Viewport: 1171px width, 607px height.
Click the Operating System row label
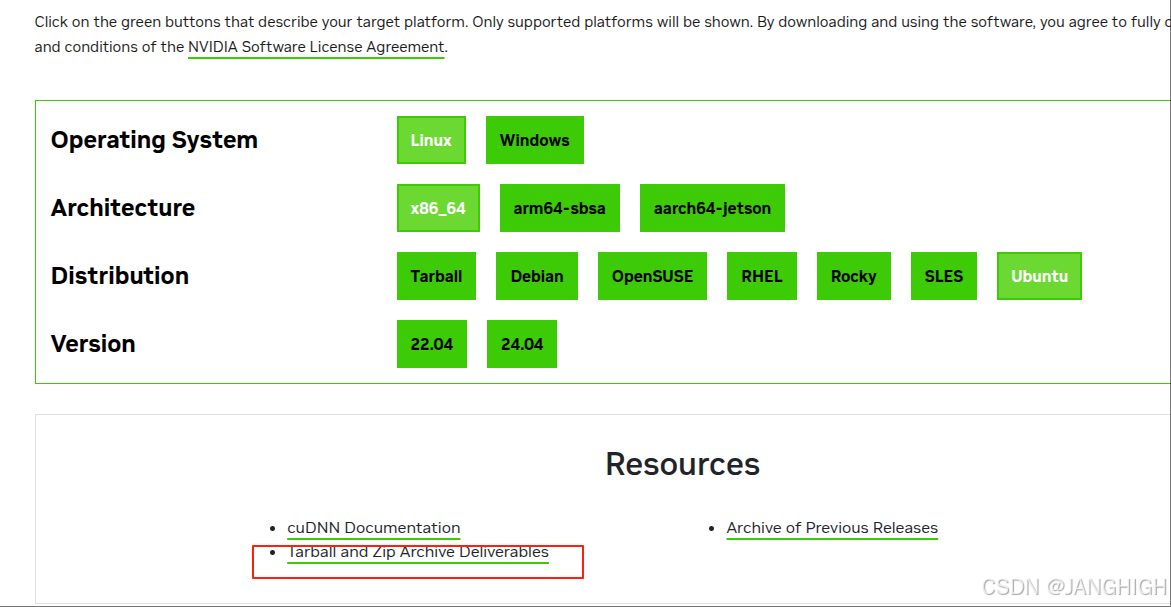click(155, 140)
